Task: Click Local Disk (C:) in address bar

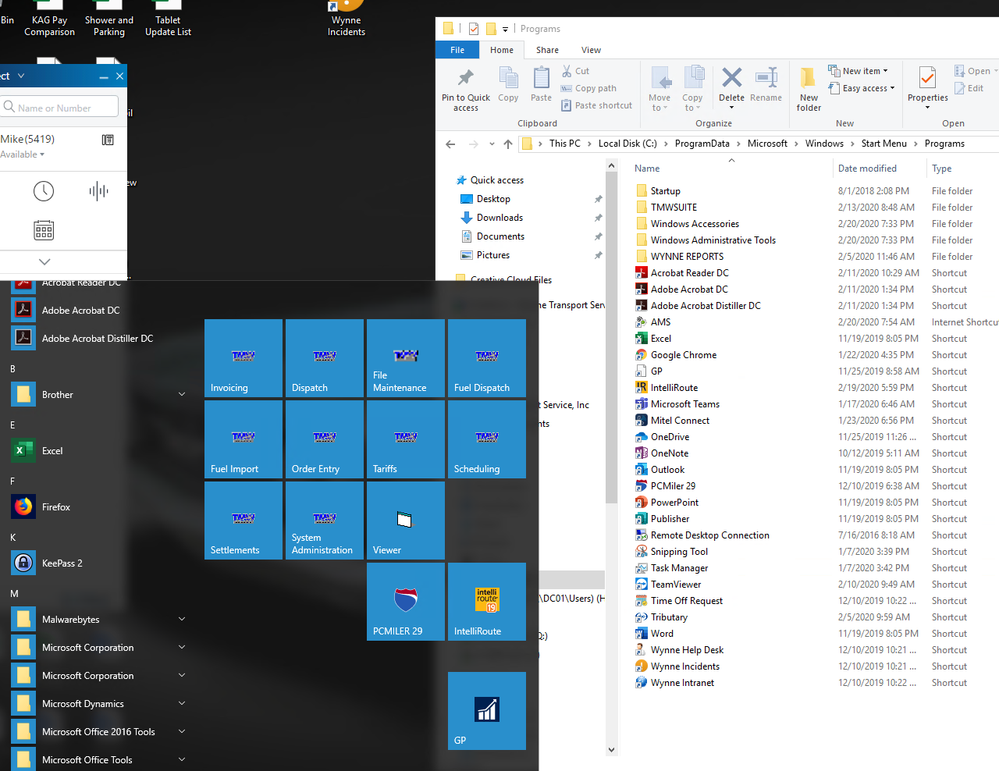Action: pos(627,143)
